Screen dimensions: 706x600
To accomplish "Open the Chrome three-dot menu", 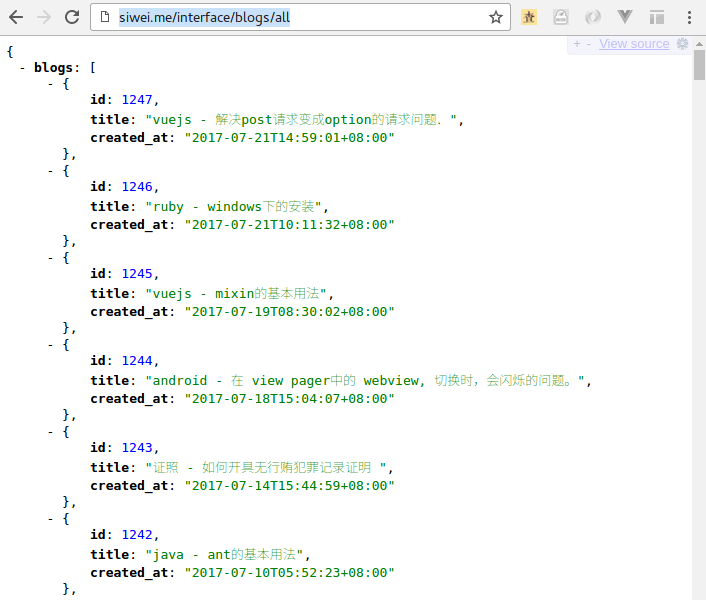I will (x=689, y=17).
